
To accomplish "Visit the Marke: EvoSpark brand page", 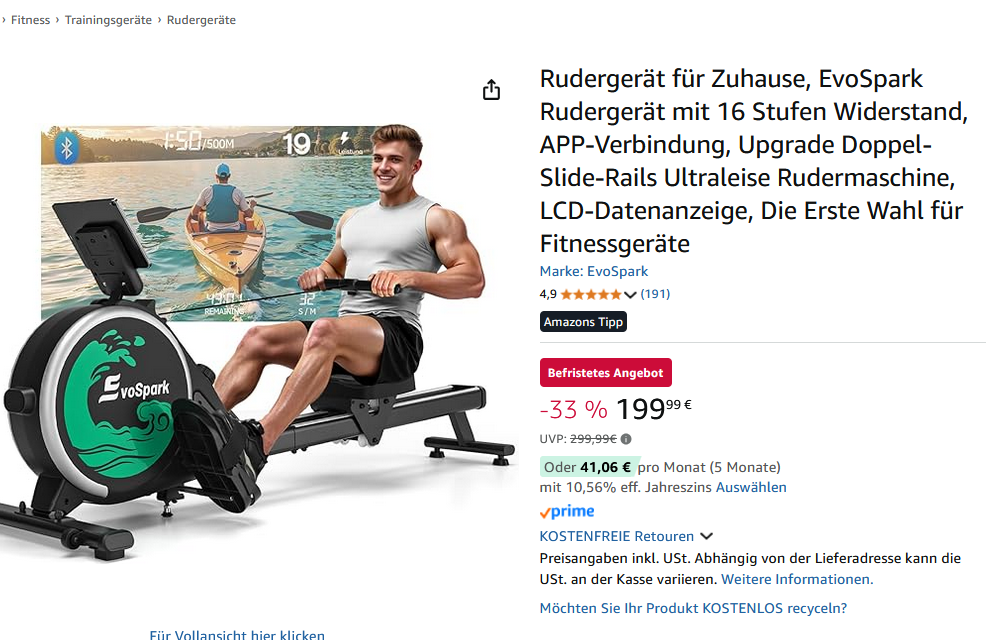I will point(593,272).
